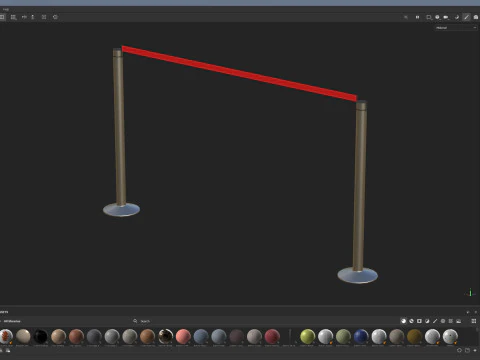Toggle the square textures filter icon
Screen dimensions: 480x360
tap(419, 321)
